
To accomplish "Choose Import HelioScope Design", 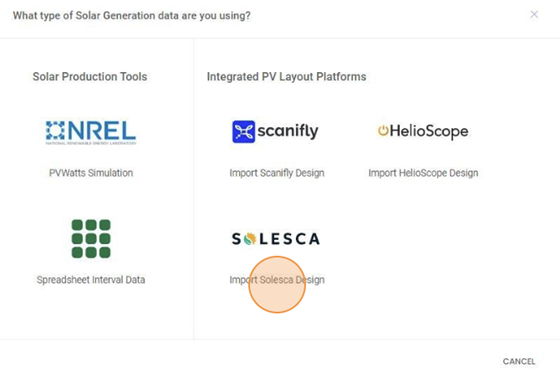I will [423, 173].
